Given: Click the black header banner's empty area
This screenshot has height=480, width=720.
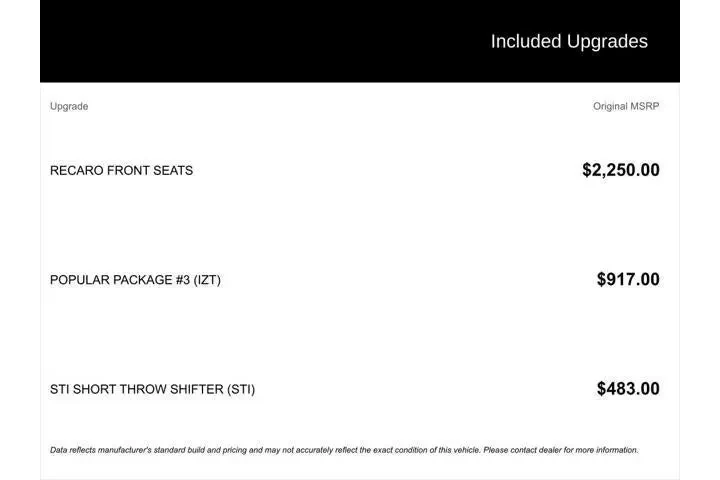Looking at the screenshot, I should tap(250, 41).
